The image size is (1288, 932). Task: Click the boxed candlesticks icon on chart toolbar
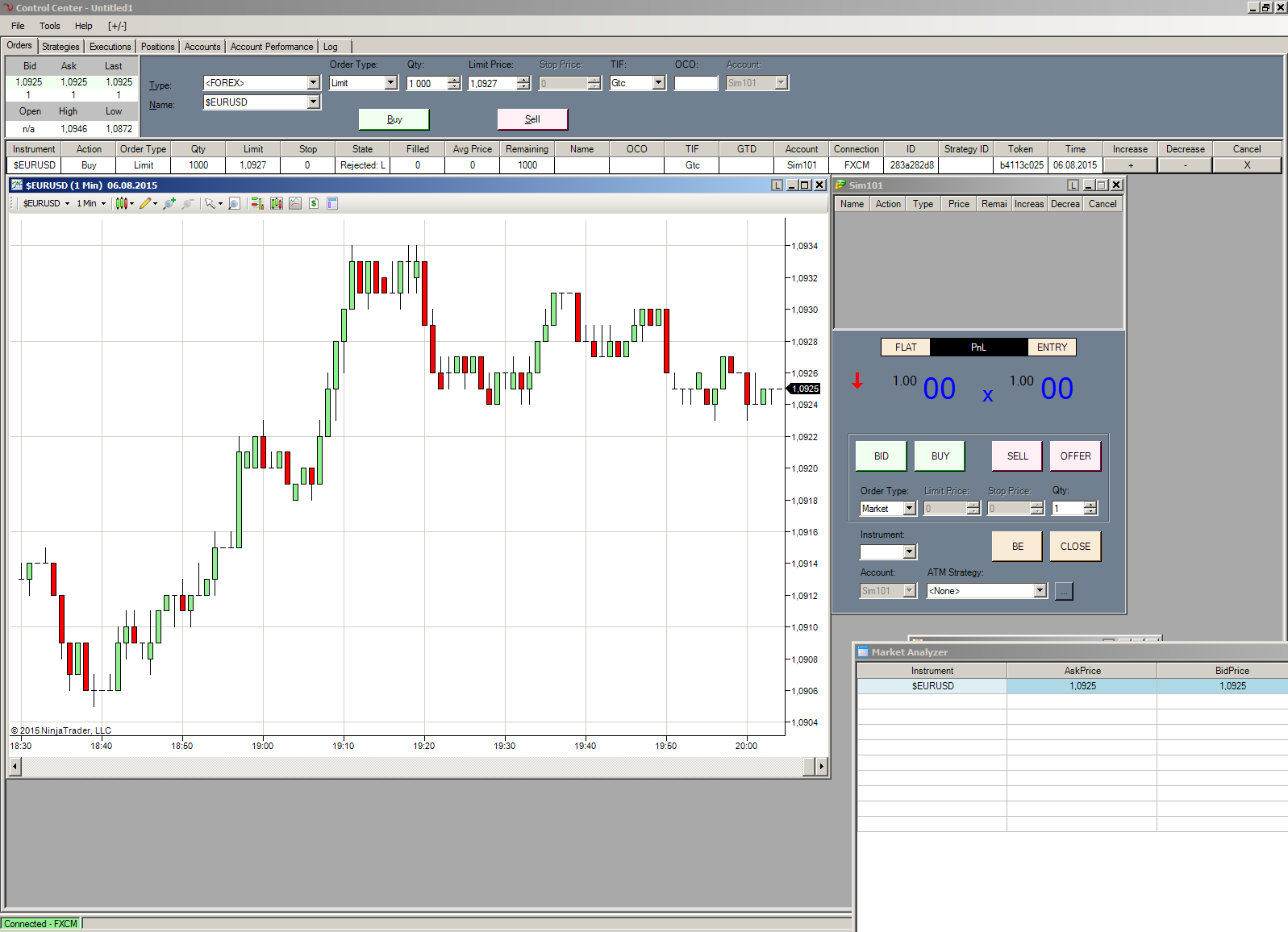[x=277, y=204]
